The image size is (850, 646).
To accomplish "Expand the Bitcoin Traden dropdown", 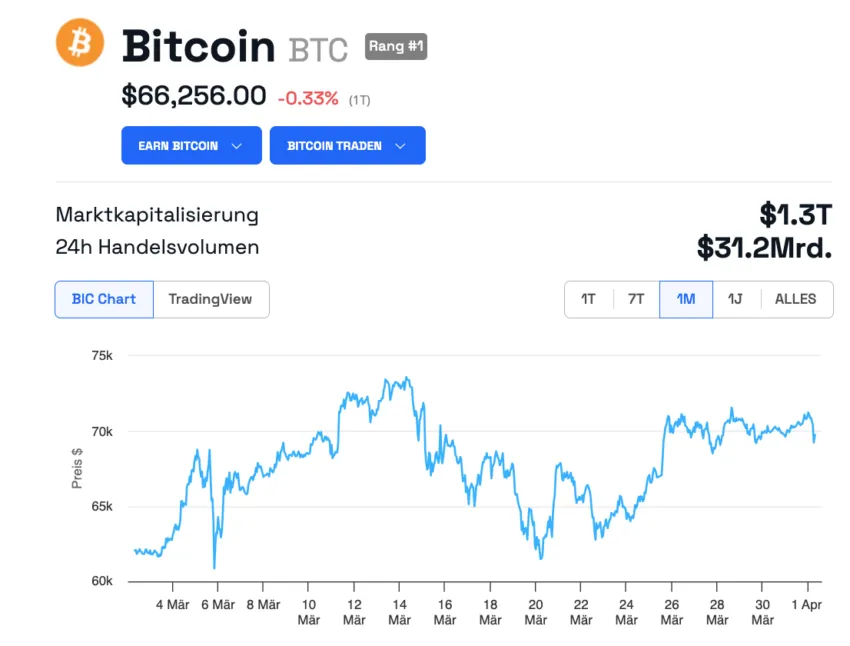I will point(347,145).
